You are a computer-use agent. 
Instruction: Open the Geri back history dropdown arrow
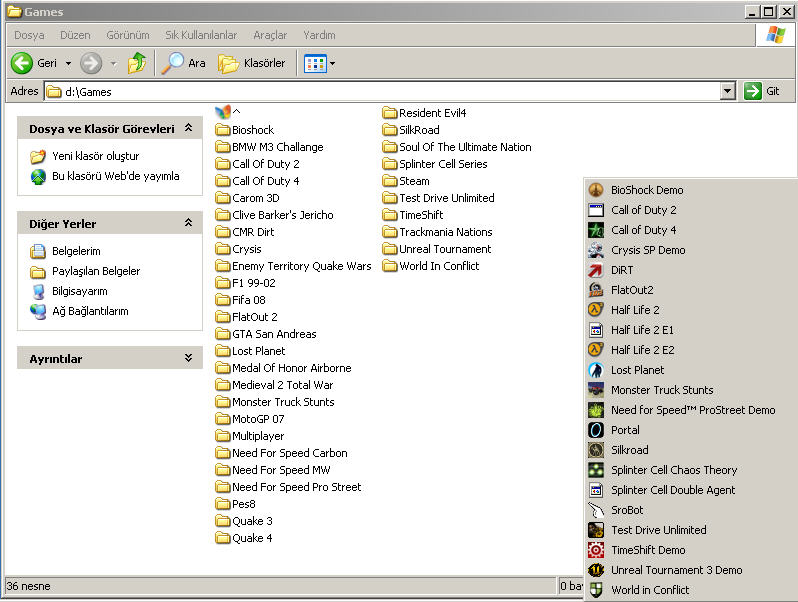click(x=68, y=64)
